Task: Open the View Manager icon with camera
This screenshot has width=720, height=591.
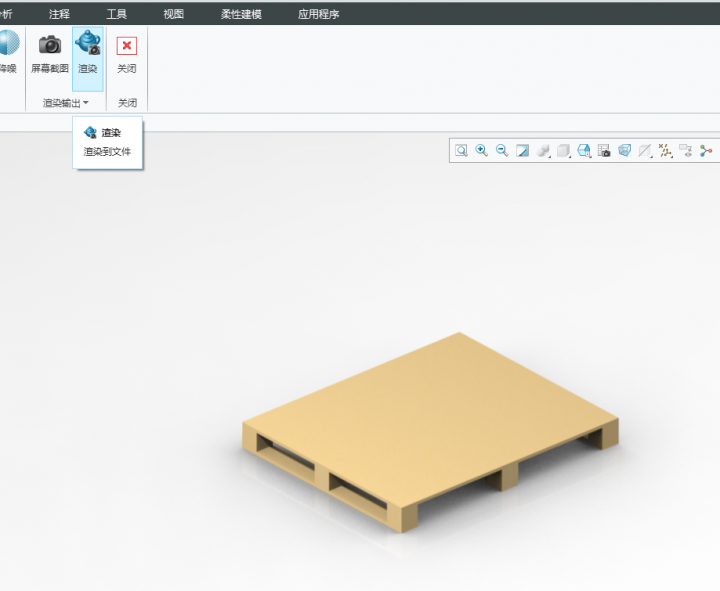Action: point(604,151)
